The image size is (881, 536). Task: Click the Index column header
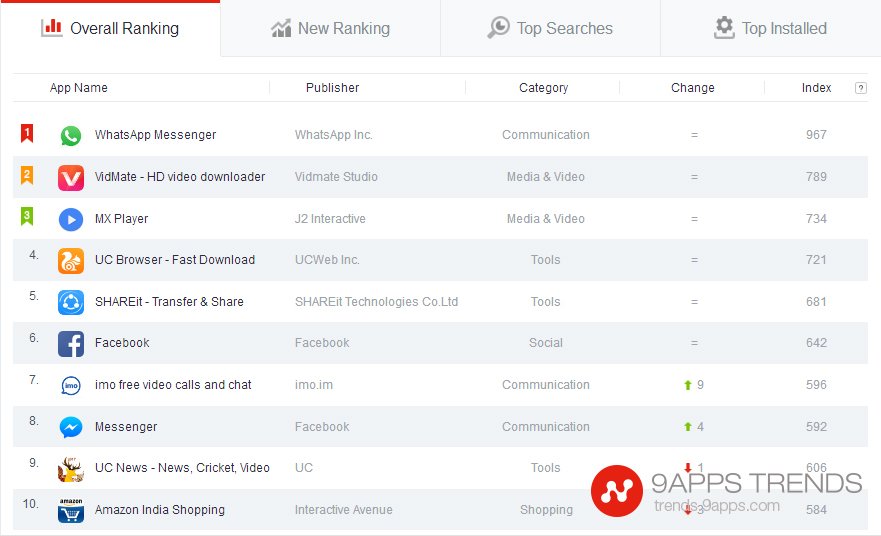(x=816, y=88)
